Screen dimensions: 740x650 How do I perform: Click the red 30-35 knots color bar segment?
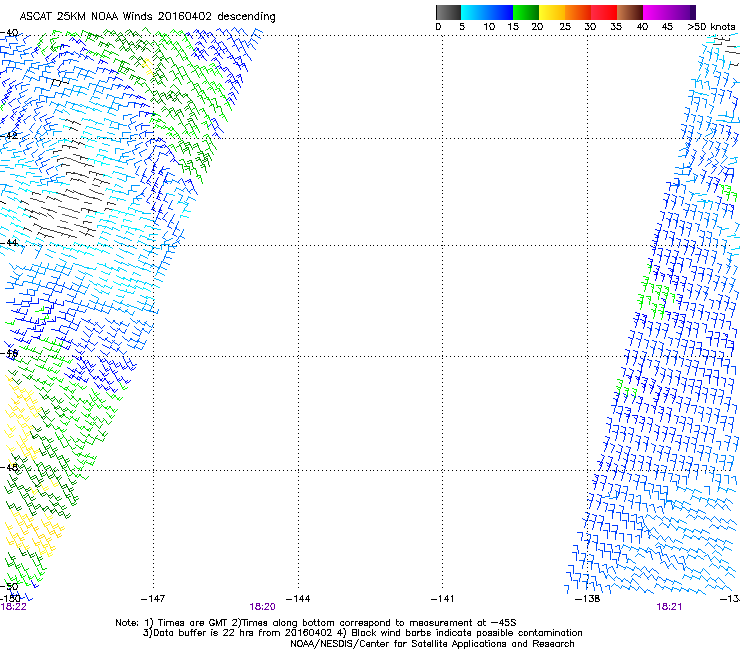604,12
